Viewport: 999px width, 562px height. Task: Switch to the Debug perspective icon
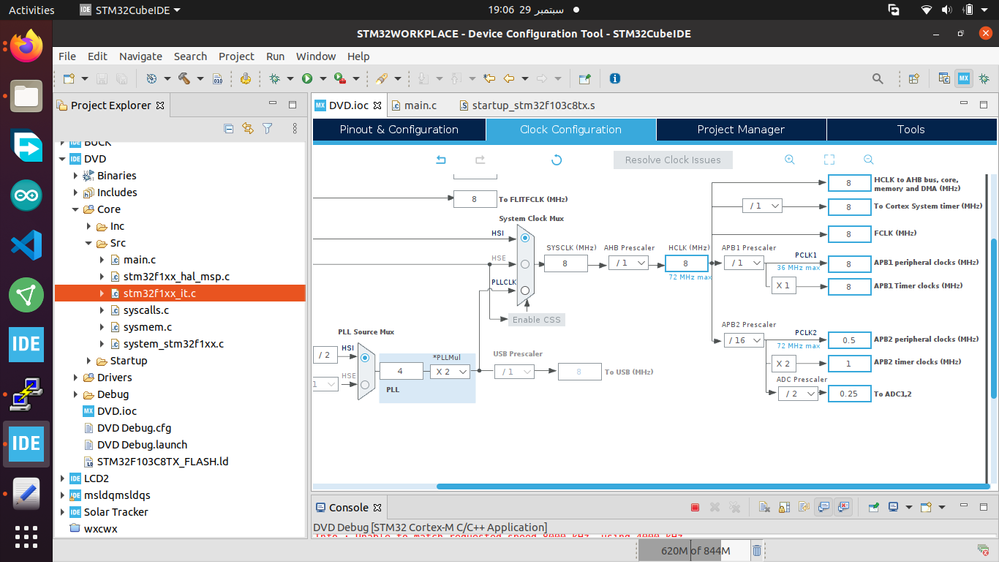pos(984,78)
